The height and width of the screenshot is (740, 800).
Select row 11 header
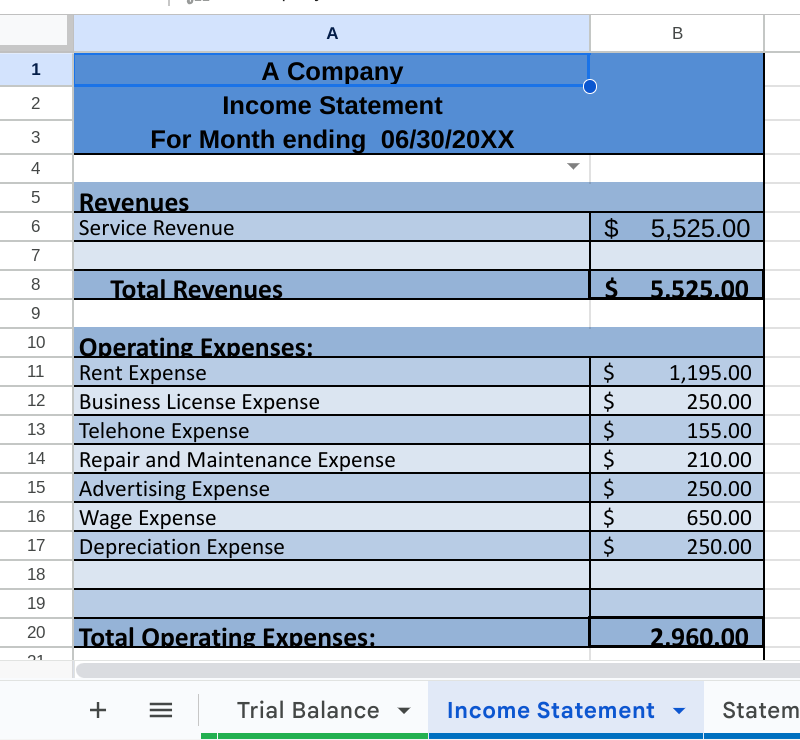point(36,371)
